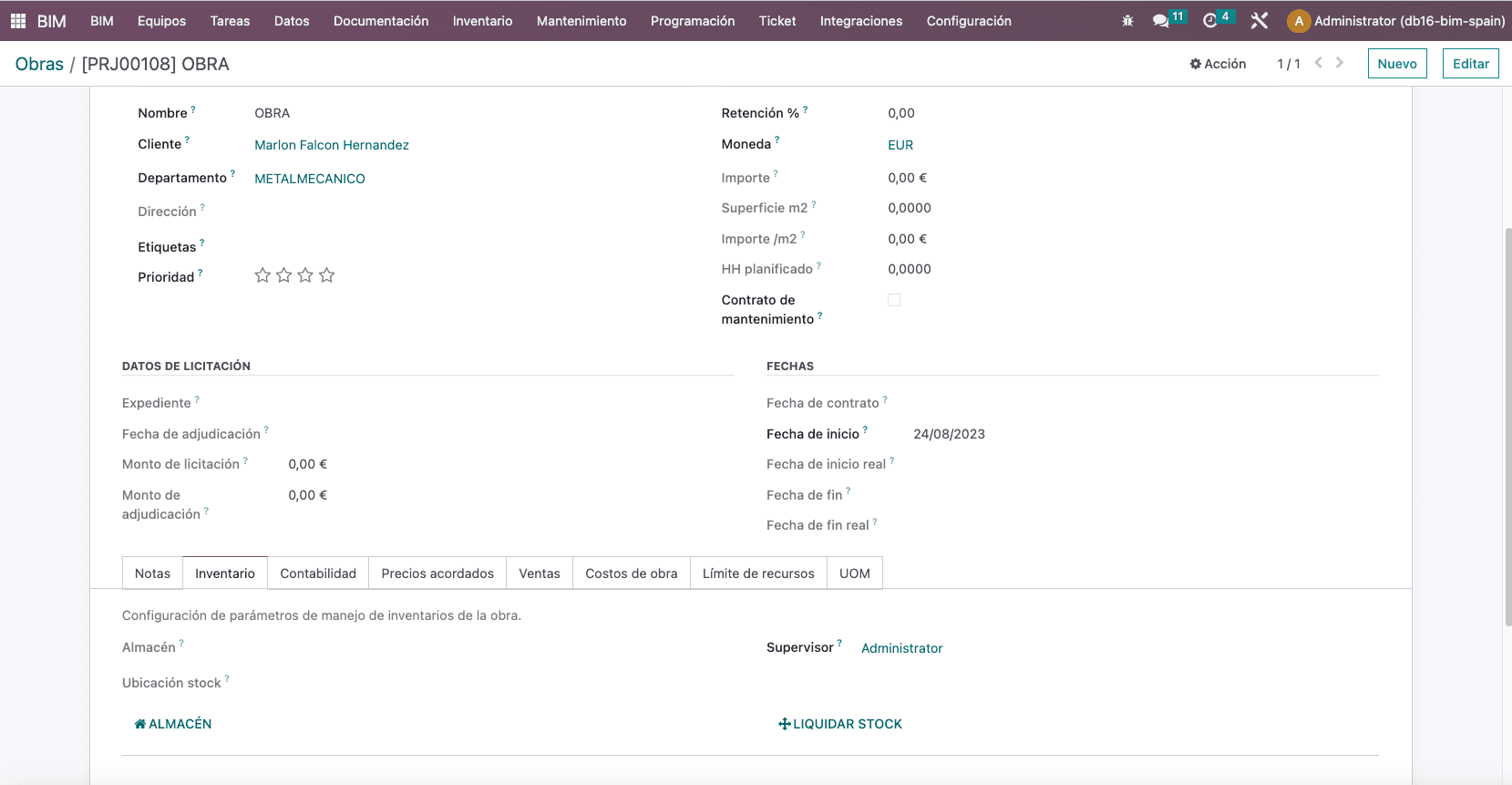Screen dimensions: 1512x785
Task: Open the Inventario top menu
Action: click(x=482, y=20)
